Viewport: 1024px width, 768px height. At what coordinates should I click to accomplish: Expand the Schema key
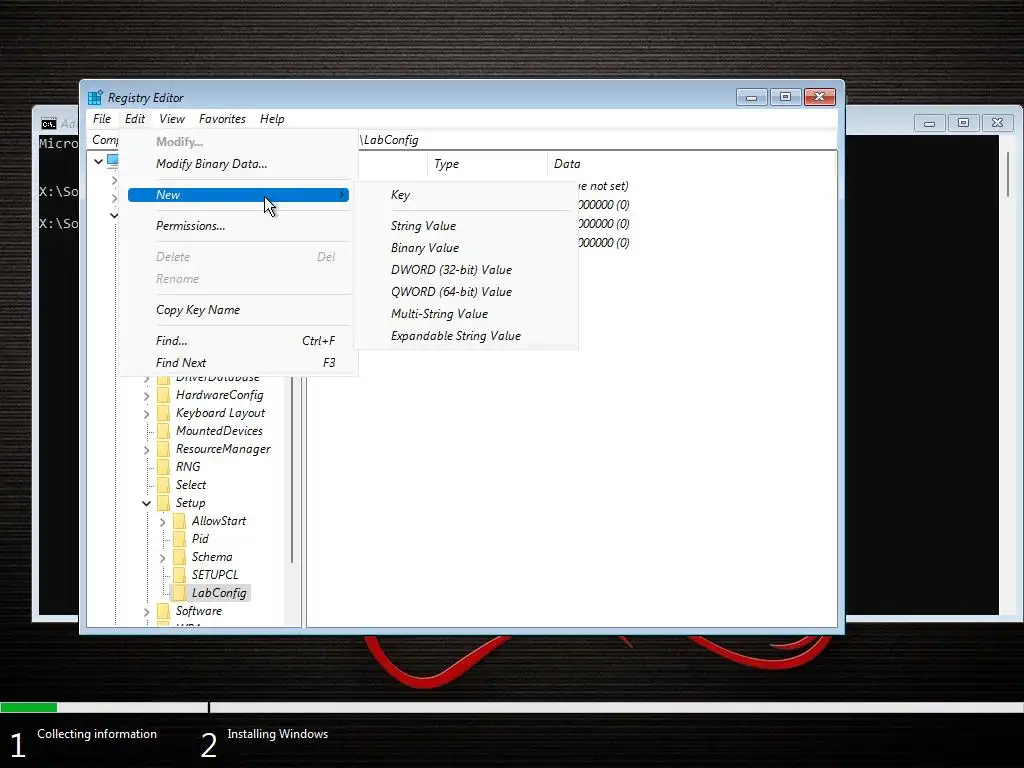(162, 557)
